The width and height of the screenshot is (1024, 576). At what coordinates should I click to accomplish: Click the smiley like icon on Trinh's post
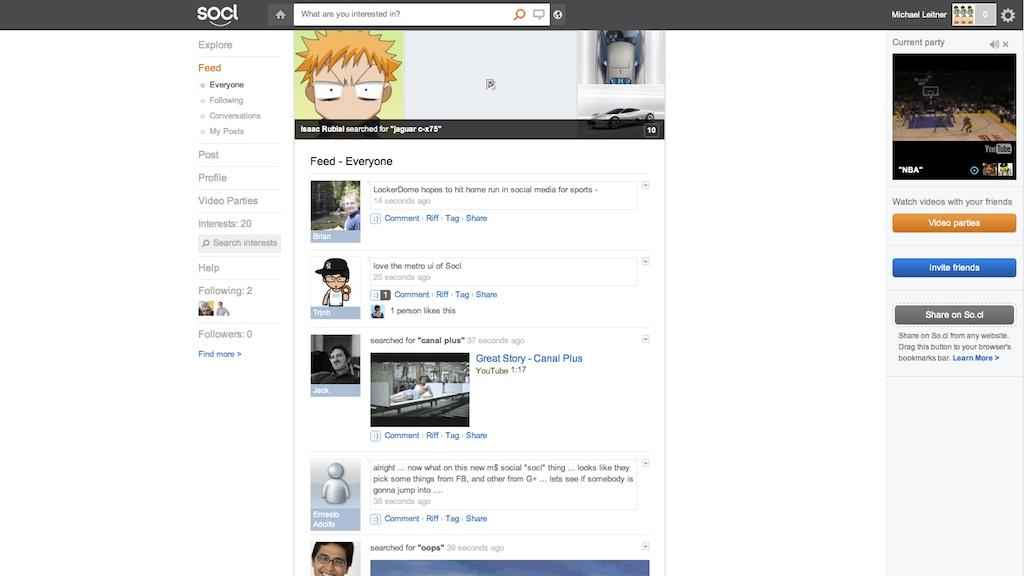point(375,295)
